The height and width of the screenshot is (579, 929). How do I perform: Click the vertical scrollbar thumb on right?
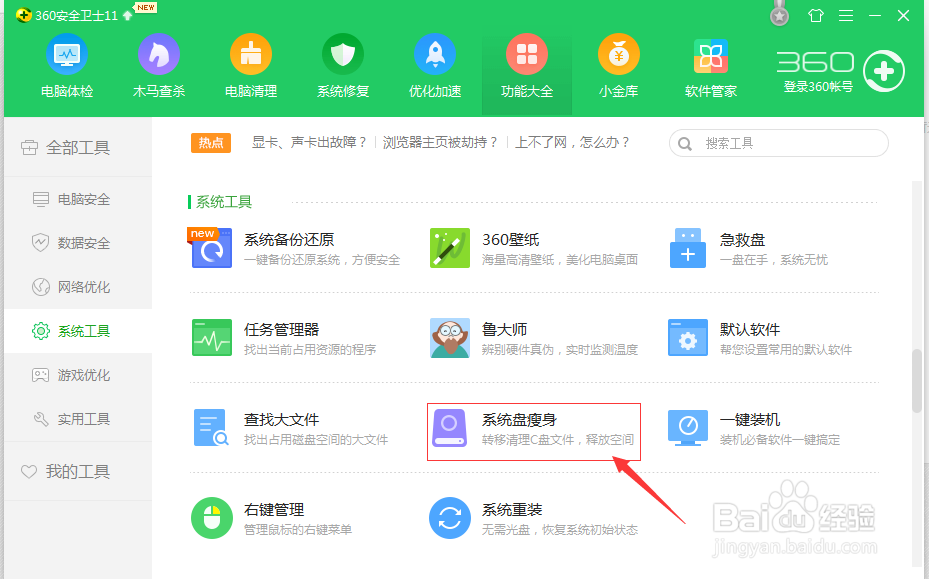click(917, 381)
